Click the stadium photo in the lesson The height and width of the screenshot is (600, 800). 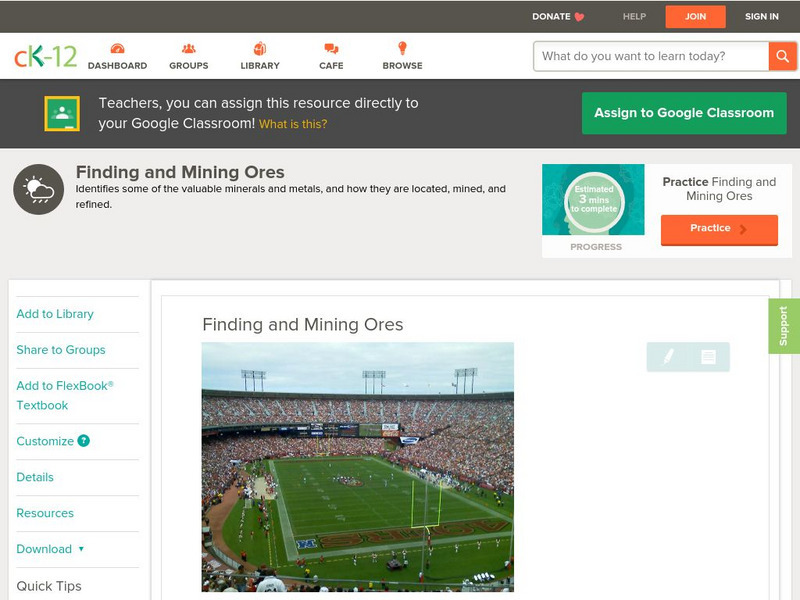point(358,467)
